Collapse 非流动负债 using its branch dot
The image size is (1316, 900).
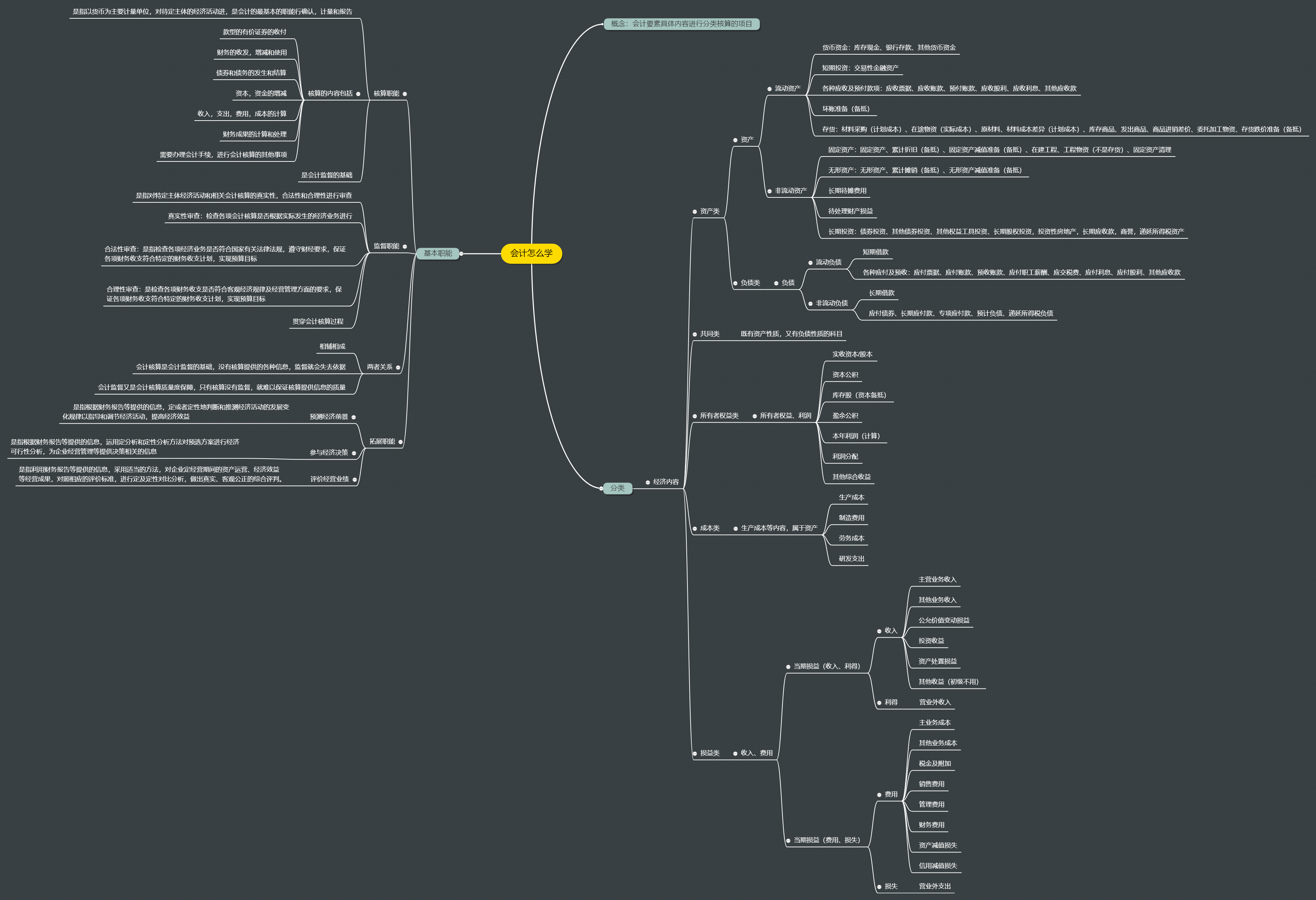pyautogui.click(x=810, y=304)
